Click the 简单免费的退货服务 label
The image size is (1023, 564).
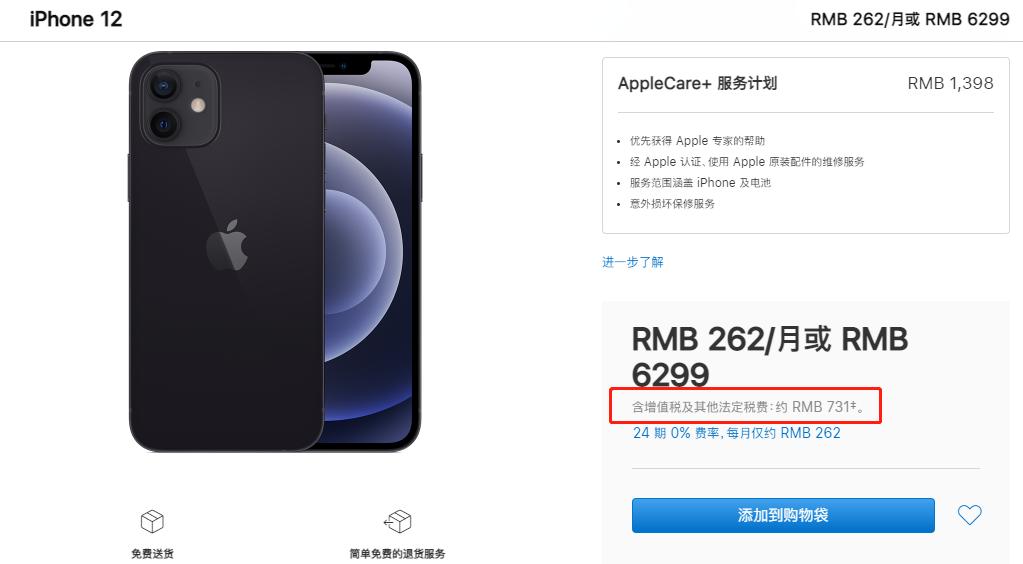pos(397,554)
